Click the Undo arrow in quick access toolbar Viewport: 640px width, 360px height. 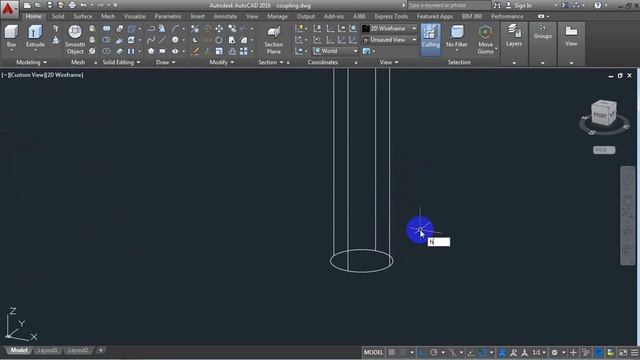tap(83, 5)
